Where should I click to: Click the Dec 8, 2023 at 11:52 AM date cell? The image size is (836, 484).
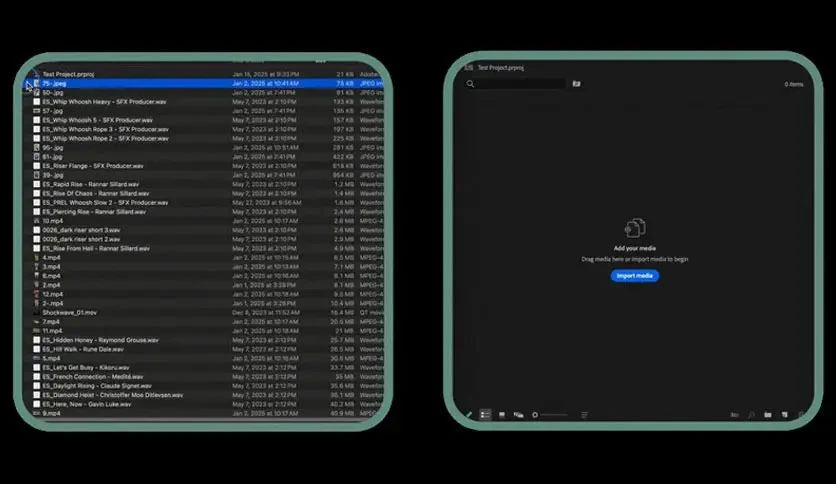pyautogui.click(x=266, y=313)
